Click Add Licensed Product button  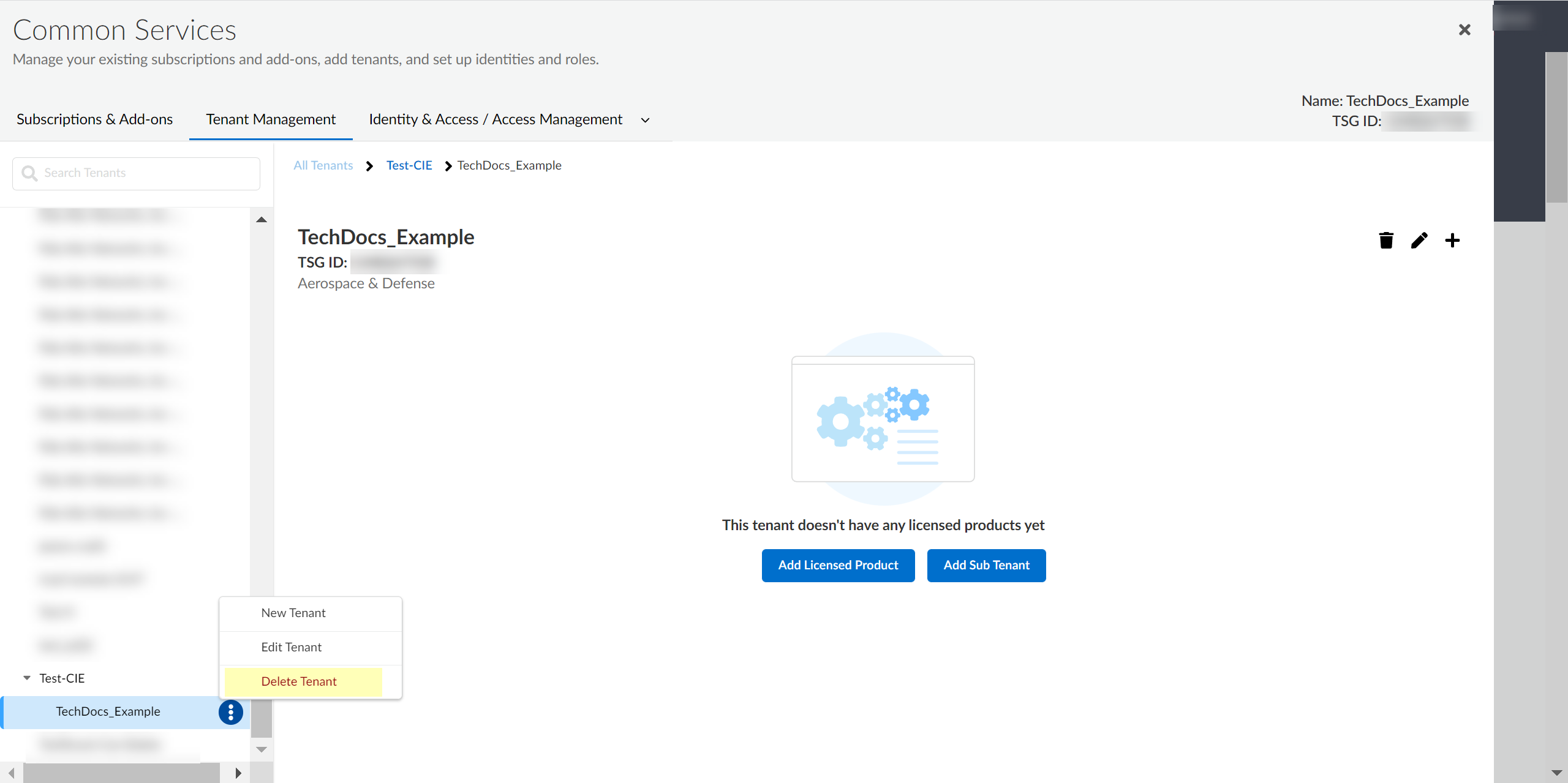pos(838,565)
